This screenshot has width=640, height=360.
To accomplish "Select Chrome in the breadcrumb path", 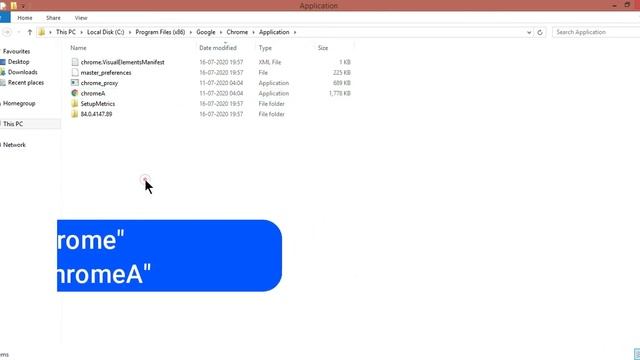I will coord(237,32).
